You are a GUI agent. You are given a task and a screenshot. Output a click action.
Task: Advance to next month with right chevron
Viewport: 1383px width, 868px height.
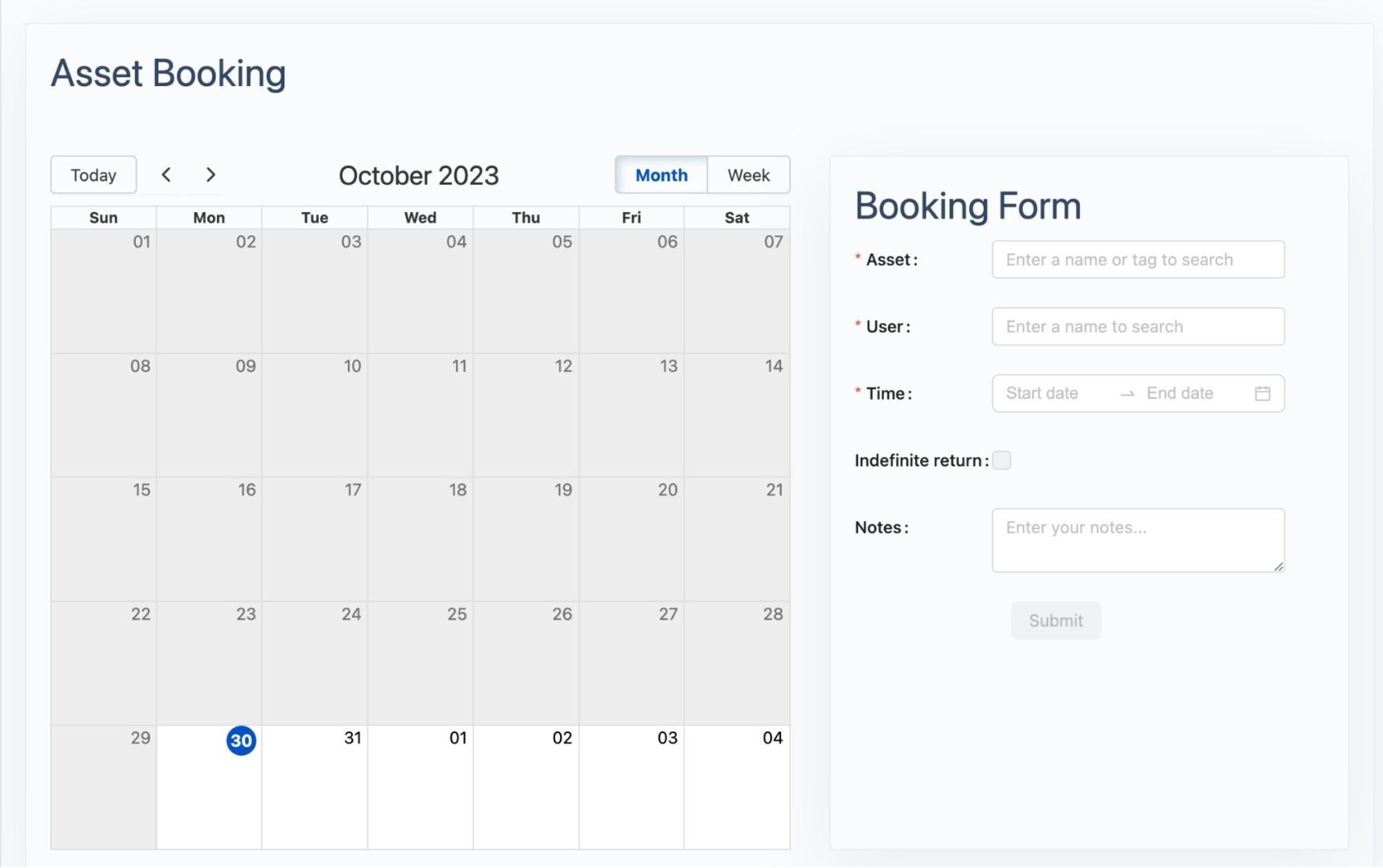[x=211, y=175]
